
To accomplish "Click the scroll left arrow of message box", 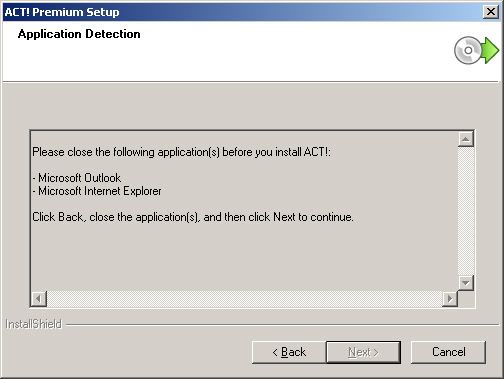I will point(39,298).
